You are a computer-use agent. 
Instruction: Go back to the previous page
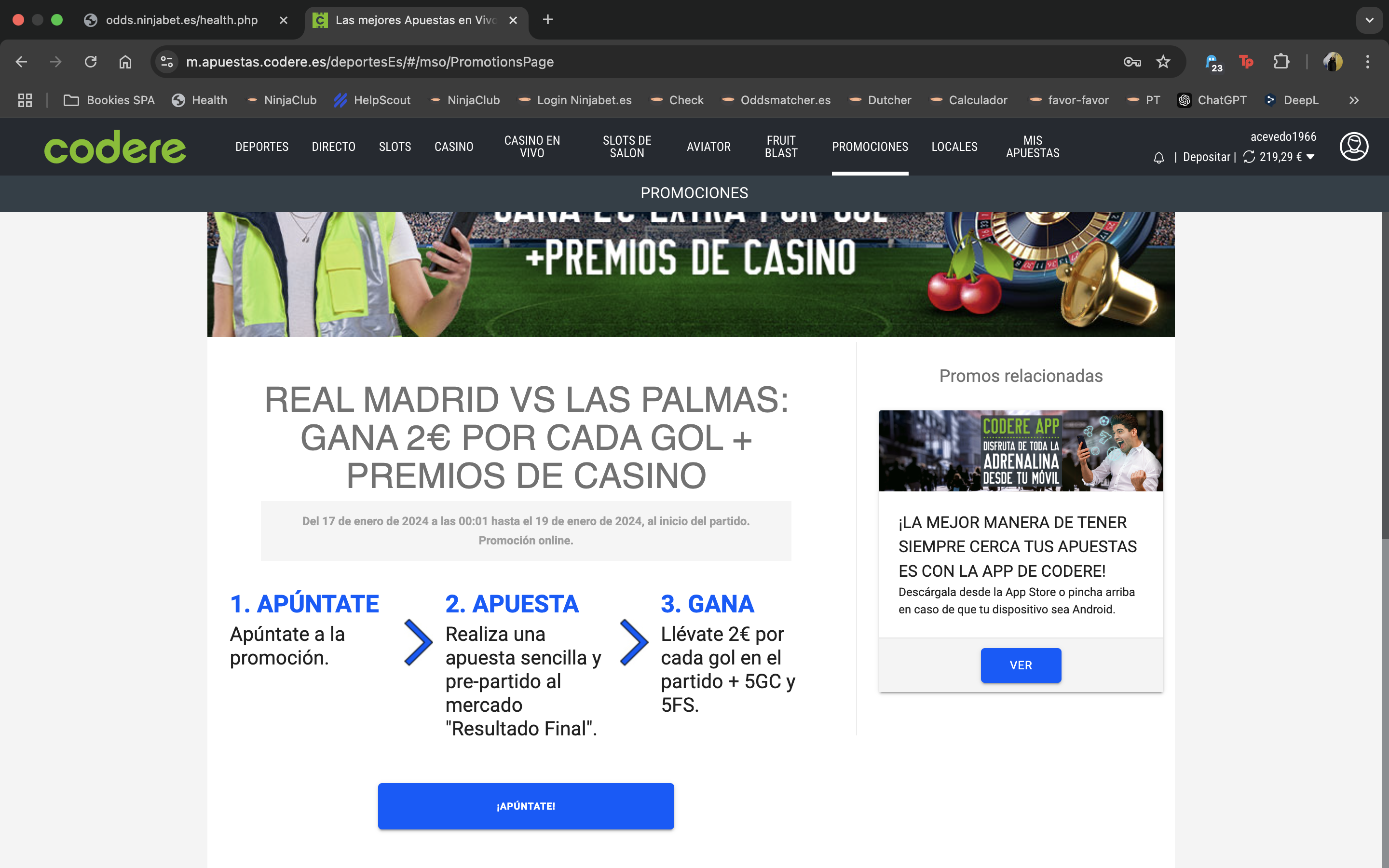point(21,61)
